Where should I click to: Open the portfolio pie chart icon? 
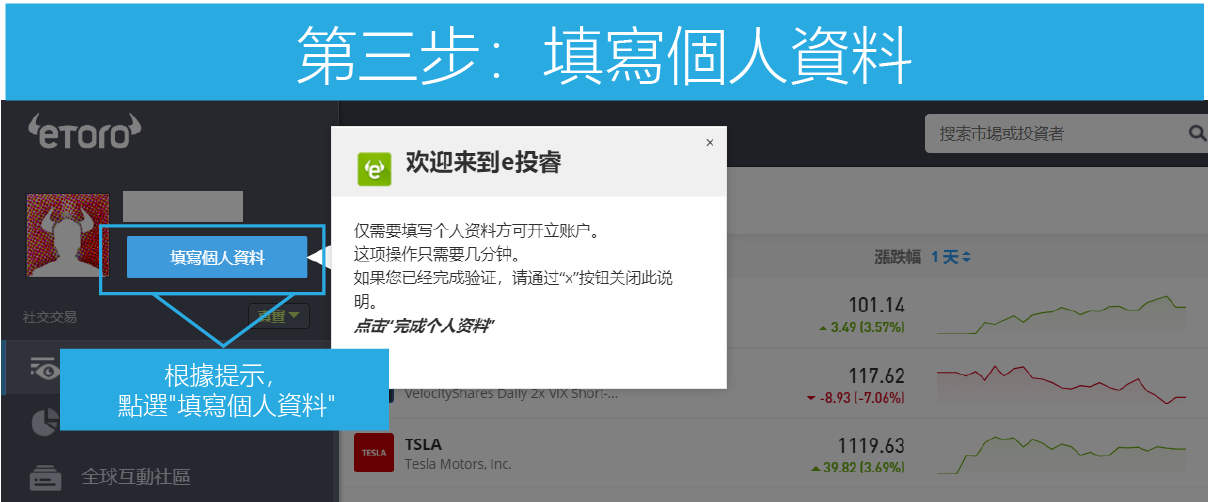click(44, 423)
